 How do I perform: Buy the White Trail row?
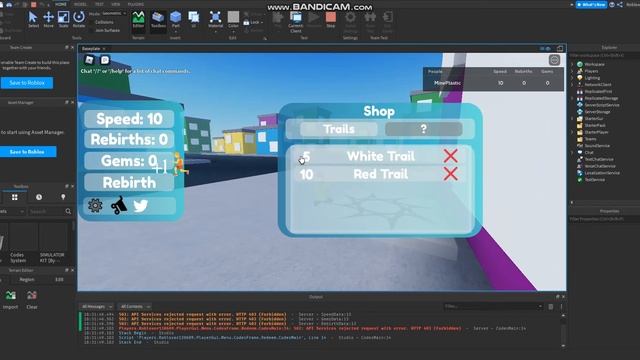(380, 156)
